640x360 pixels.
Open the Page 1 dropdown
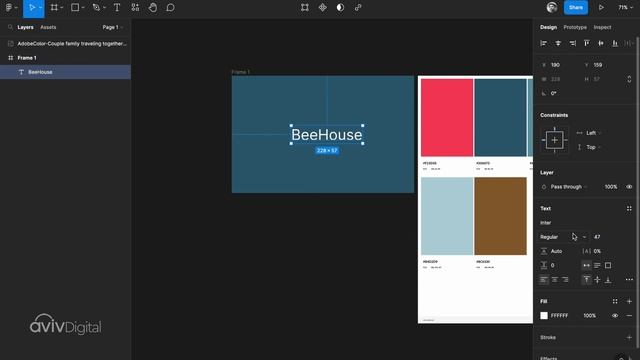pos(113,27)
